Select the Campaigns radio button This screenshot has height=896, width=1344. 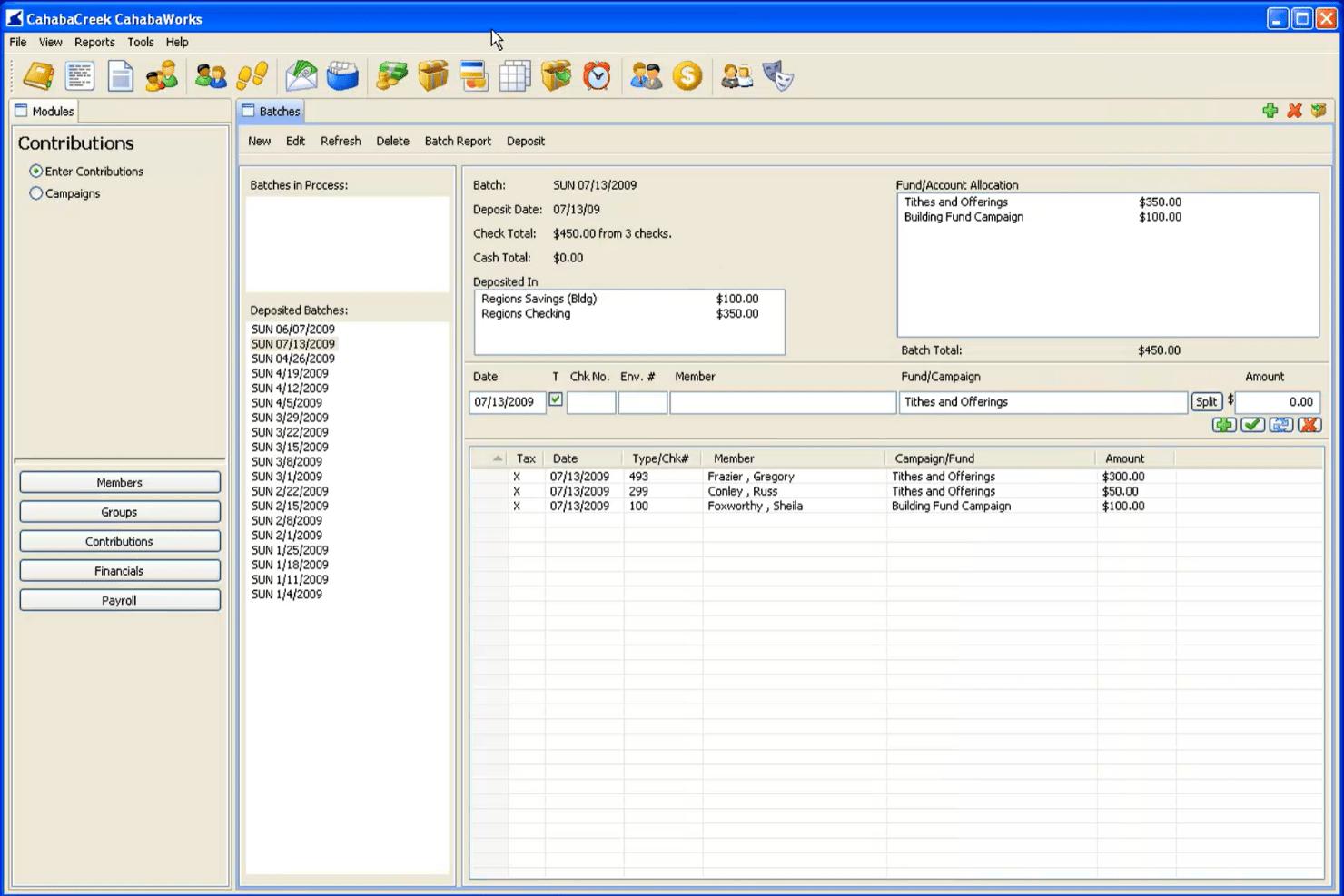36,193
